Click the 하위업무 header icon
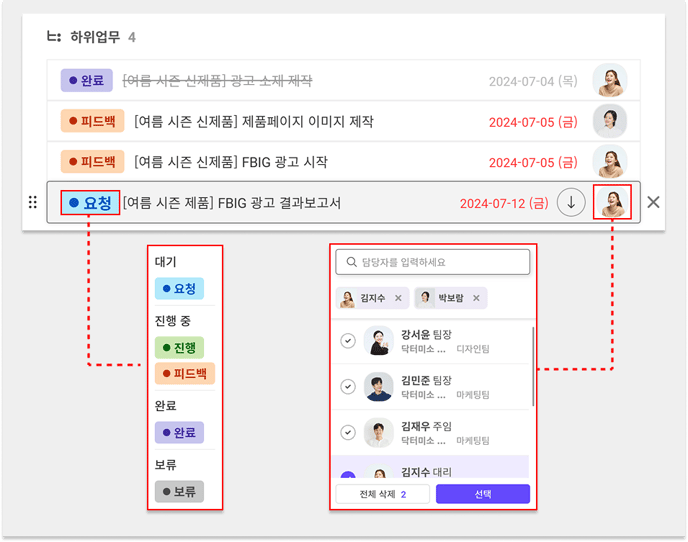Viewport: 688px width, 542px height. pos(54,36)
